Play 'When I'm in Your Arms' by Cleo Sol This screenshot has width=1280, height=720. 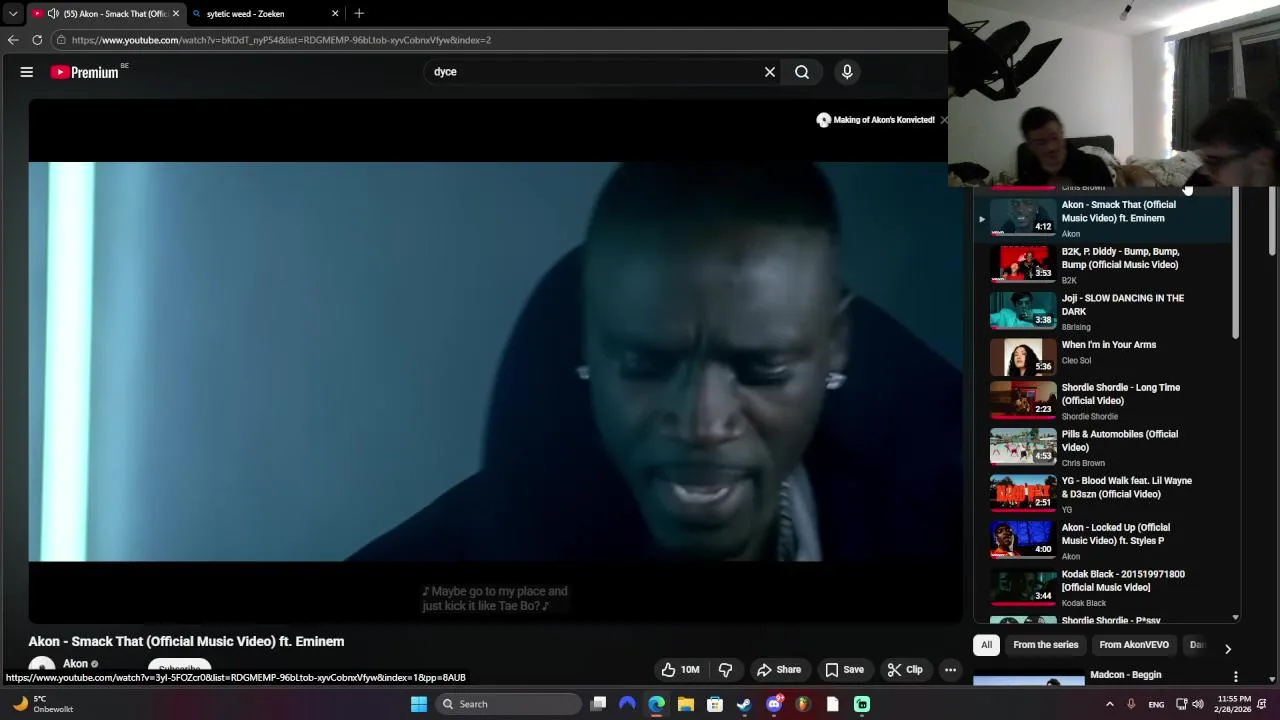(x=1104, y=356)
